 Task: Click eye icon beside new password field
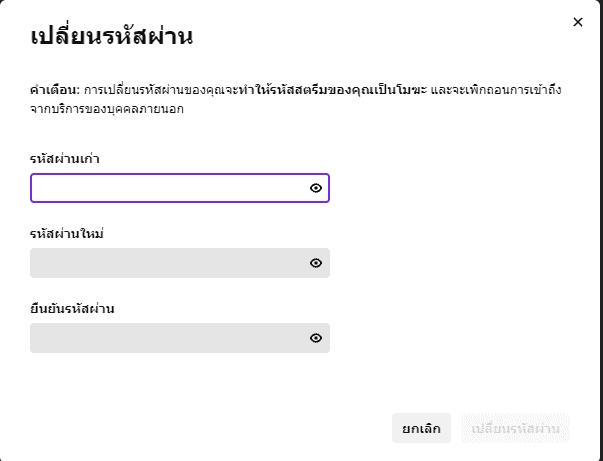click(x=315, y=263)
